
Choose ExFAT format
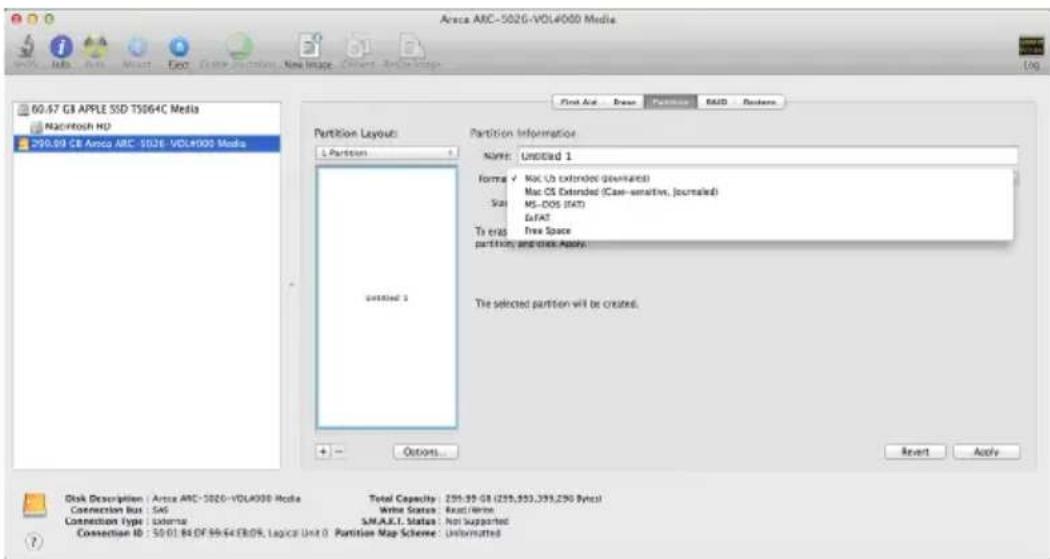tap(760, 218)
